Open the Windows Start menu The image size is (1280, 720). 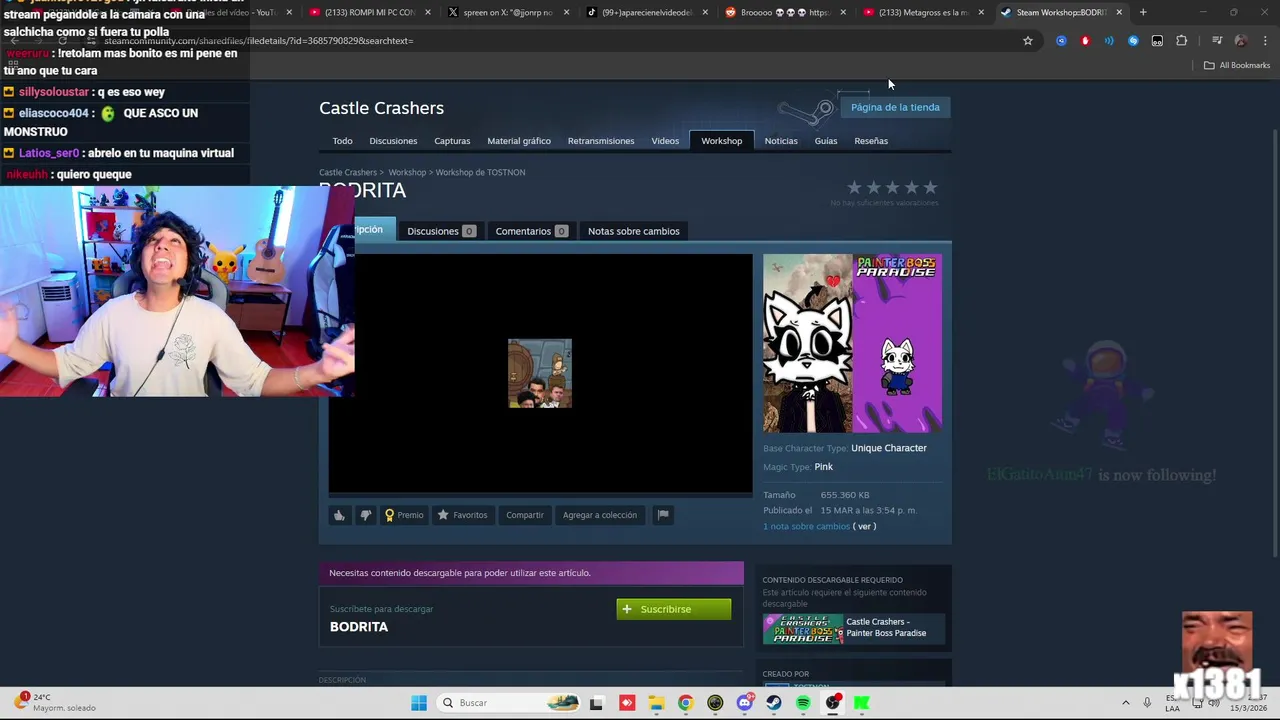[419, 703]
